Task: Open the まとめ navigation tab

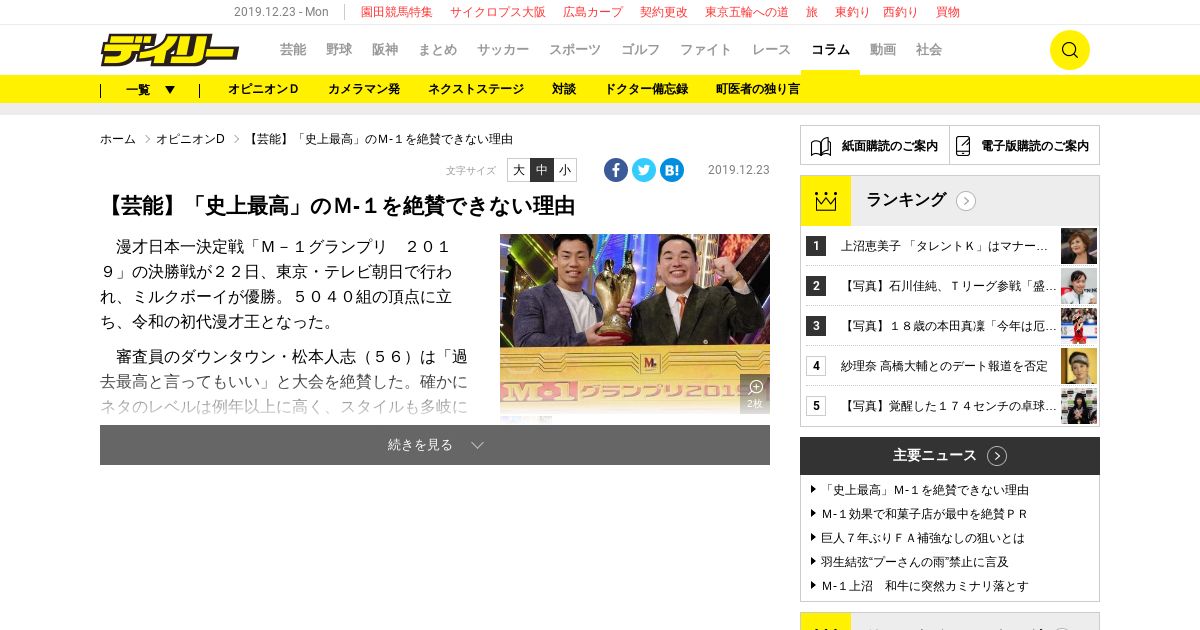Action: [438, 50]
